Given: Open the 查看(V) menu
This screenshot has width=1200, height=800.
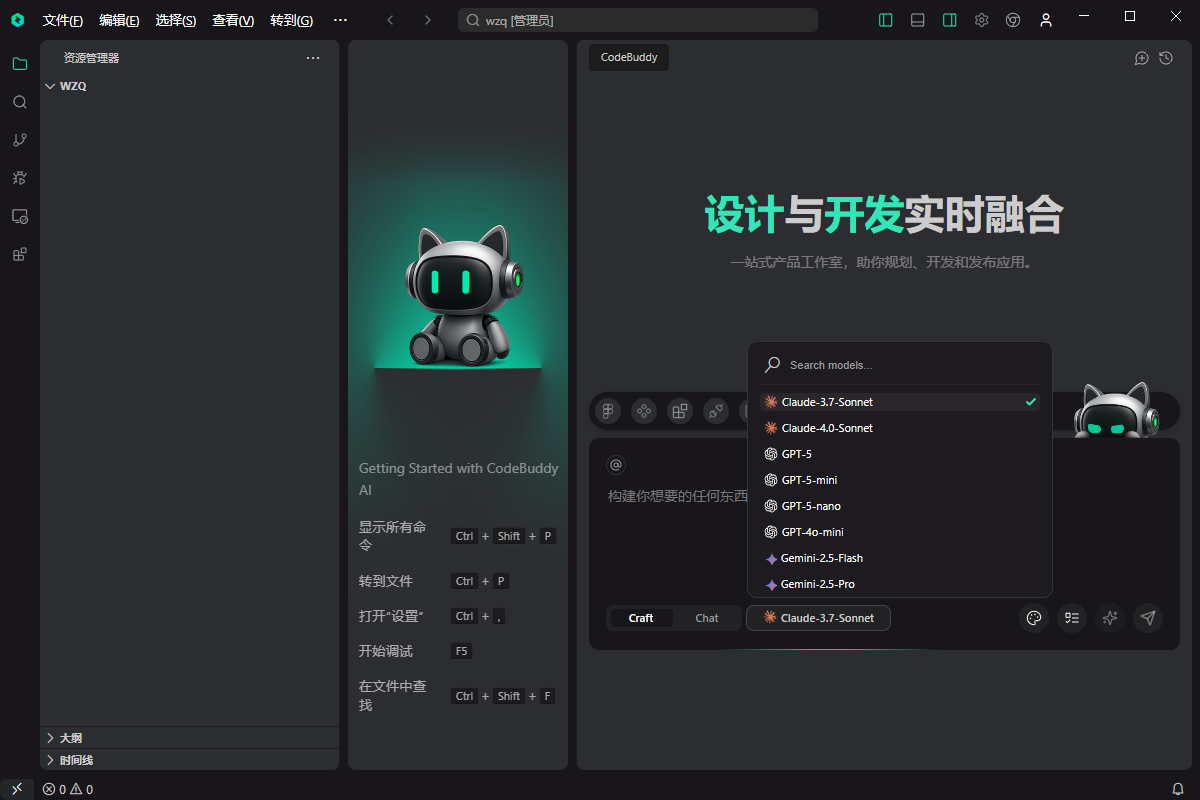Looking at the screenshot, I should [233, 20].
